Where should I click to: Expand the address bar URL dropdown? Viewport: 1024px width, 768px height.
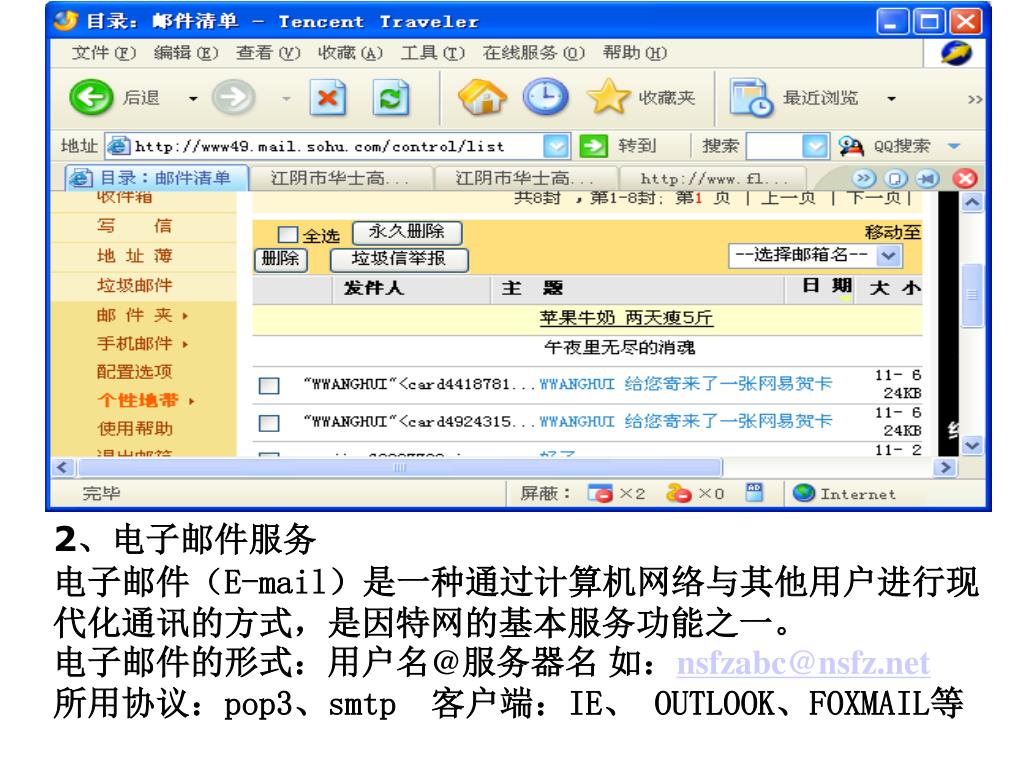(x=556, y=146)
